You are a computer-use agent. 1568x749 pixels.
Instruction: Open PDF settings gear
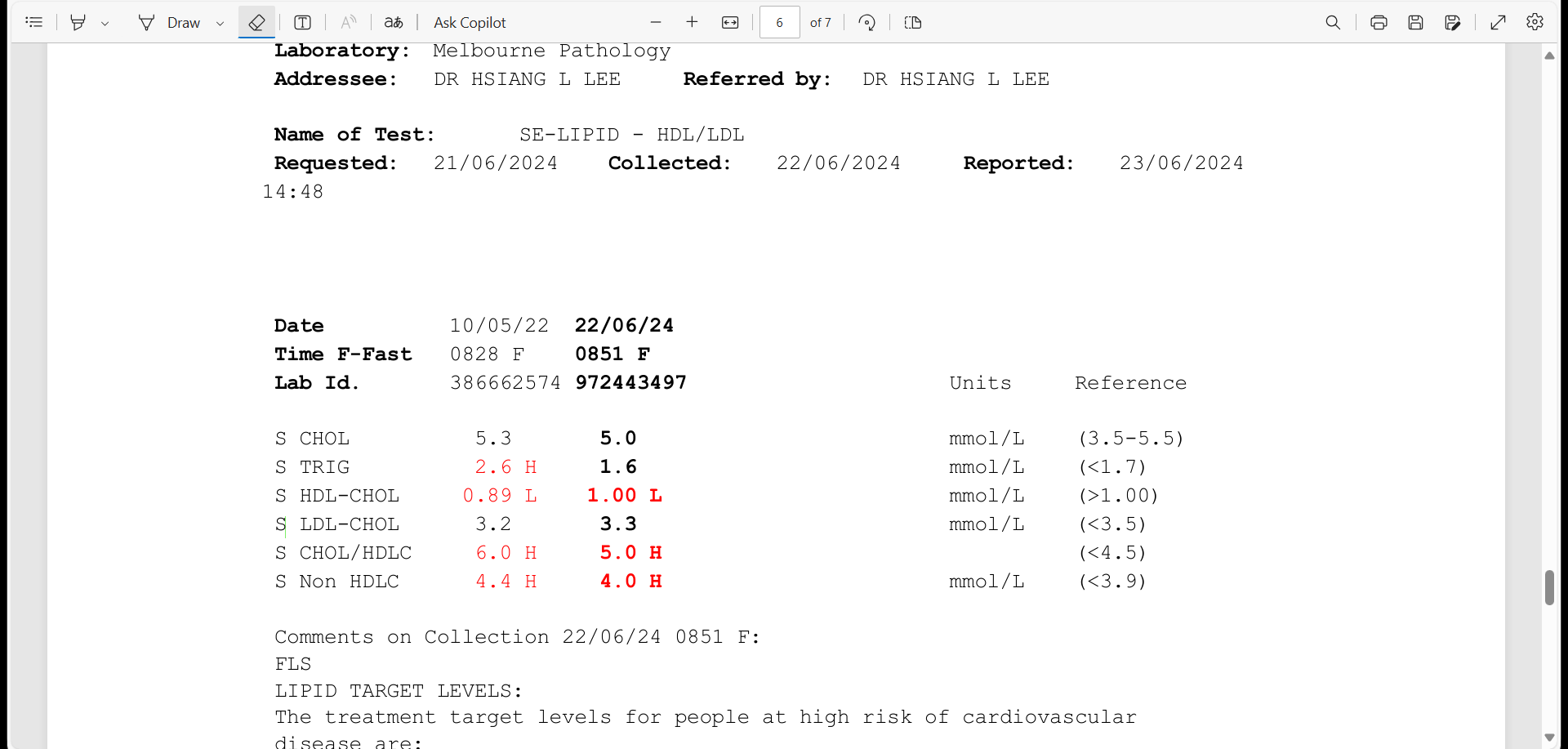tap(1535, 22)
